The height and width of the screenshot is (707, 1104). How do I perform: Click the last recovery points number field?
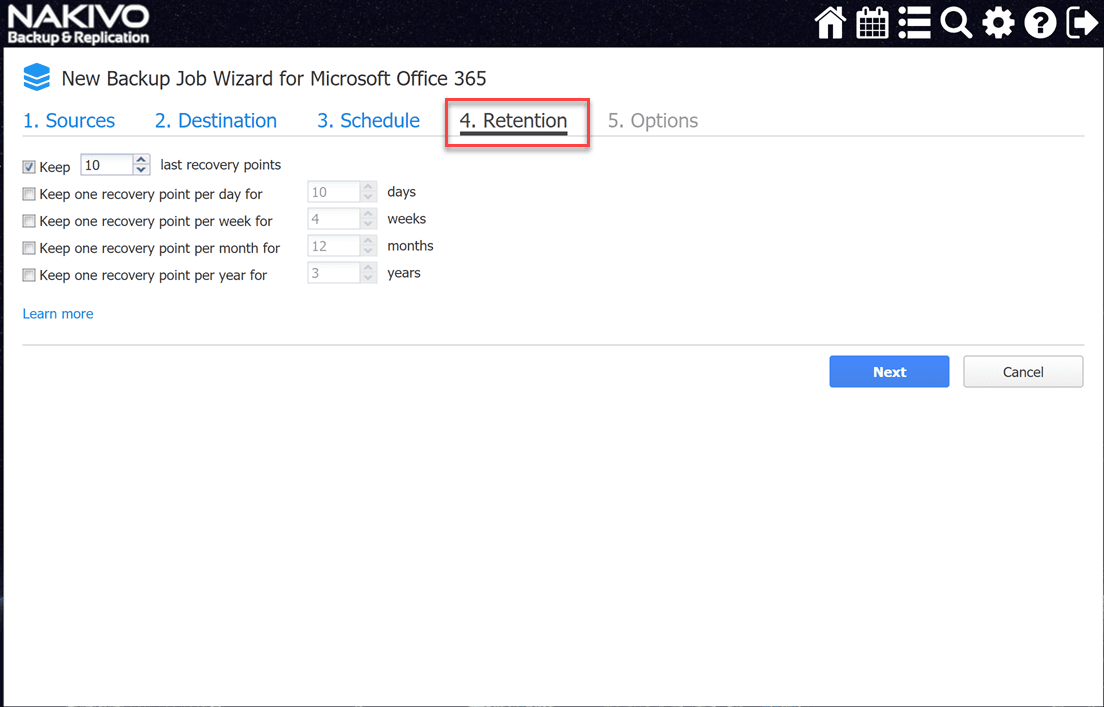pos(106,165)
